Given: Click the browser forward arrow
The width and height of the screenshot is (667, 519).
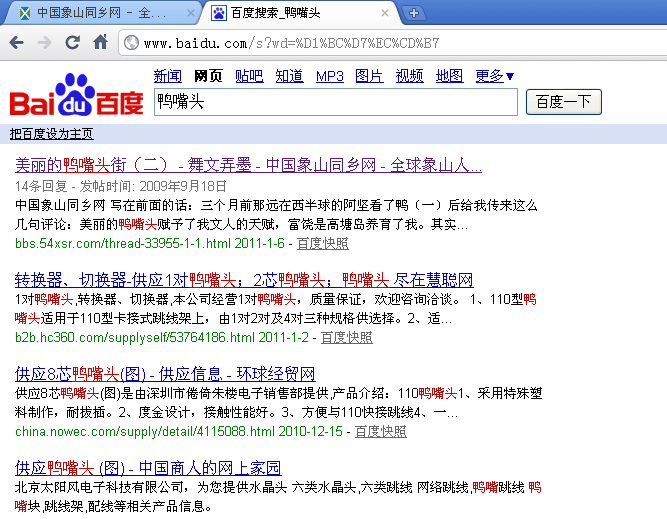Looking at the screenshot, I should pos(44,43).
